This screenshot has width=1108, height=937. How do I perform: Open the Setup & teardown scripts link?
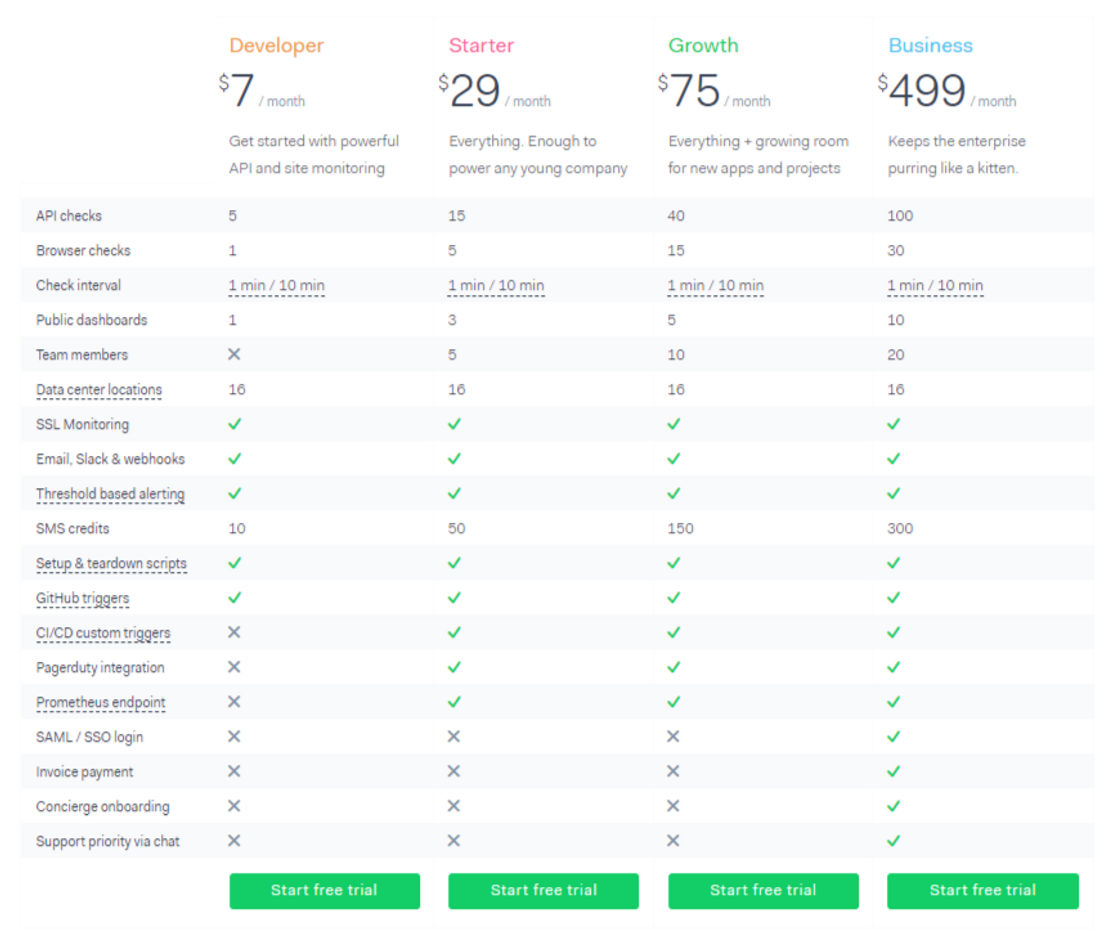(112, 564)
